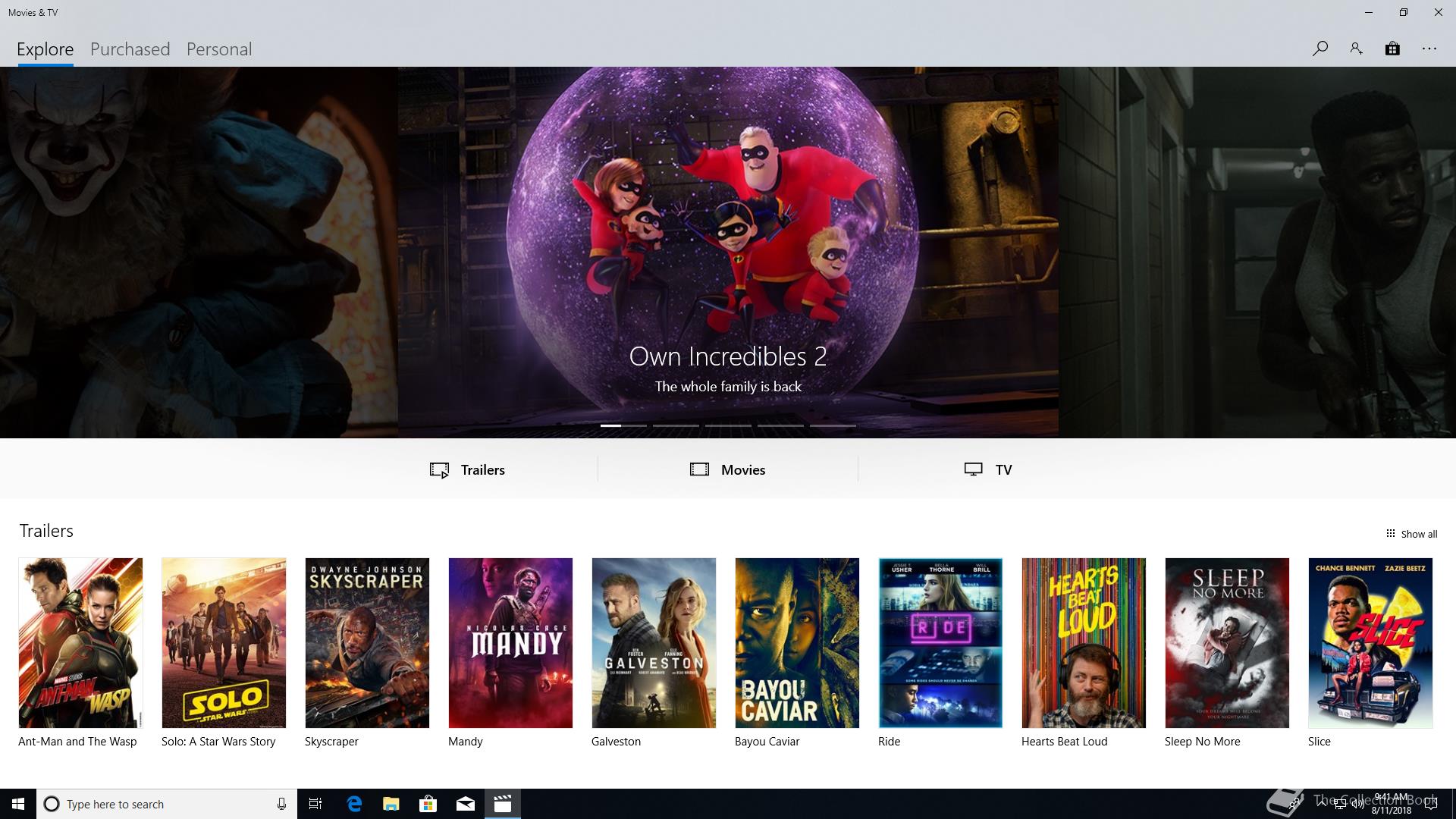Viewport: 1456px width, 819px height.
Task: Open the Action Center notification icon
Action: [x=1431, y=804]
